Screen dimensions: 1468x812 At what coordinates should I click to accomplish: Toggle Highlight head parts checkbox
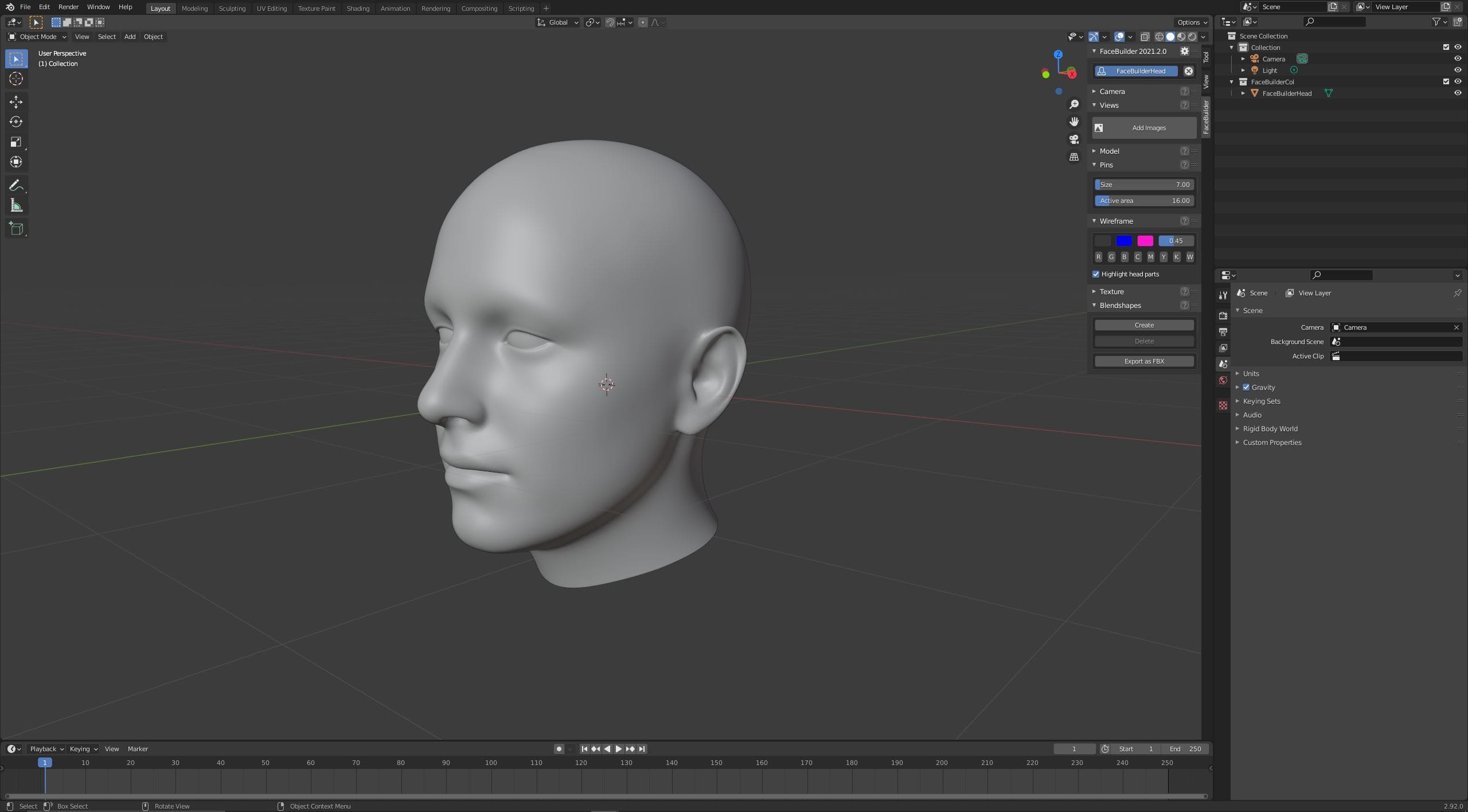pyautogui.click(x=1096, y=274)
